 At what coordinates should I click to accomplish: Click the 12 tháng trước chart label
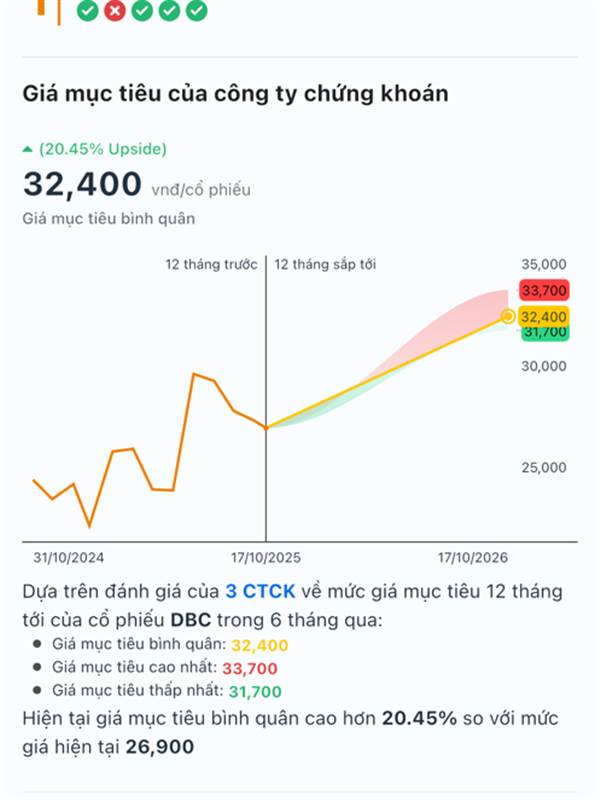(x=212, y=265)
